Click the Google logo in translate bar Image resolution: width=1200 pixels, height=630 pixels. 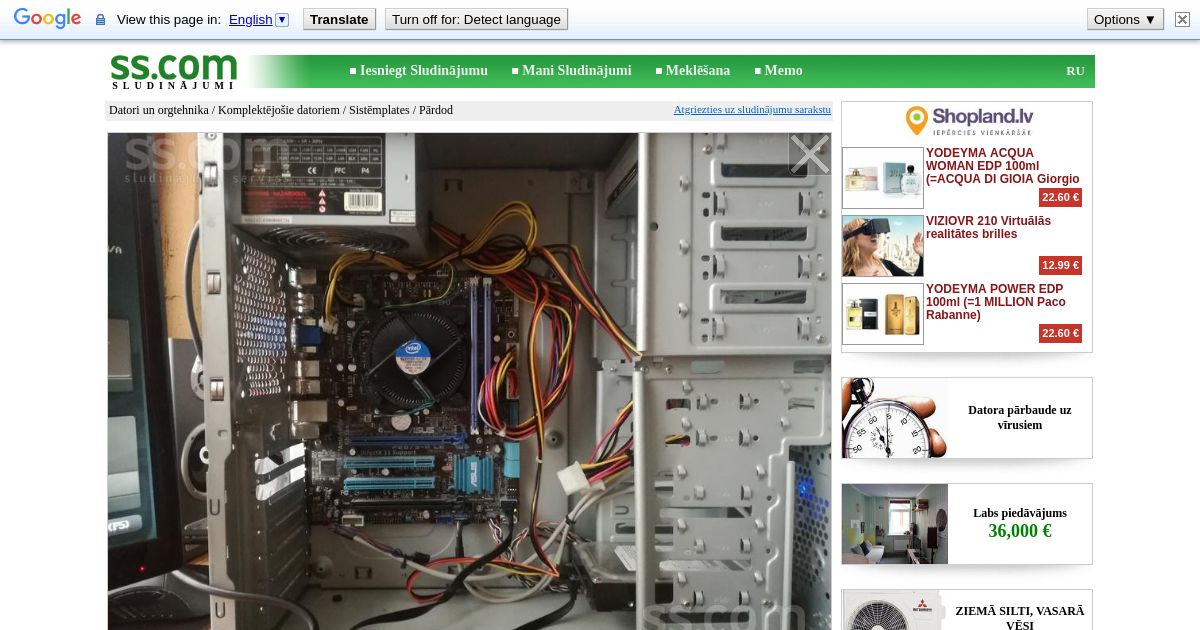(x=47, y=19)
